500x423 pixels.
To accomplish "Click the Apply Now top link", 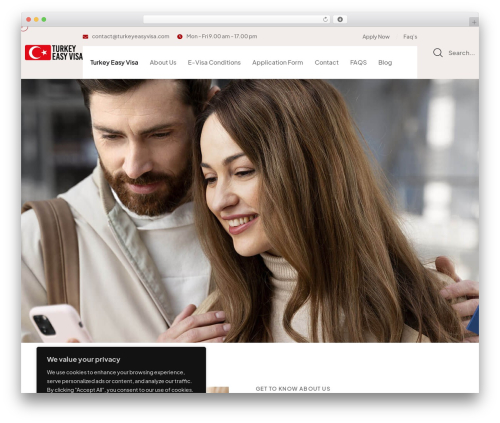I will click(x=376, y=37).
